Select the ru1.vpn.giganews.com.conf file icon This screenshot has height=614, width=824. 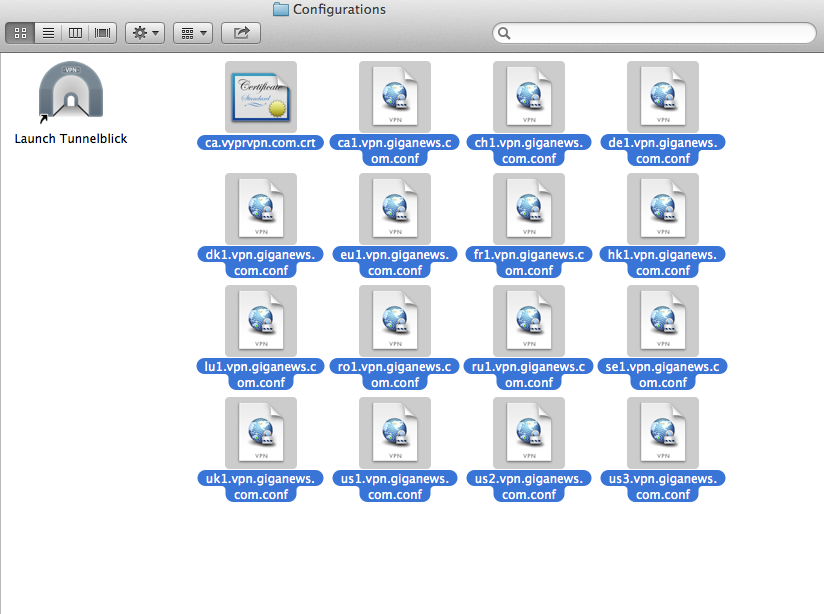[x=529, y=321]
